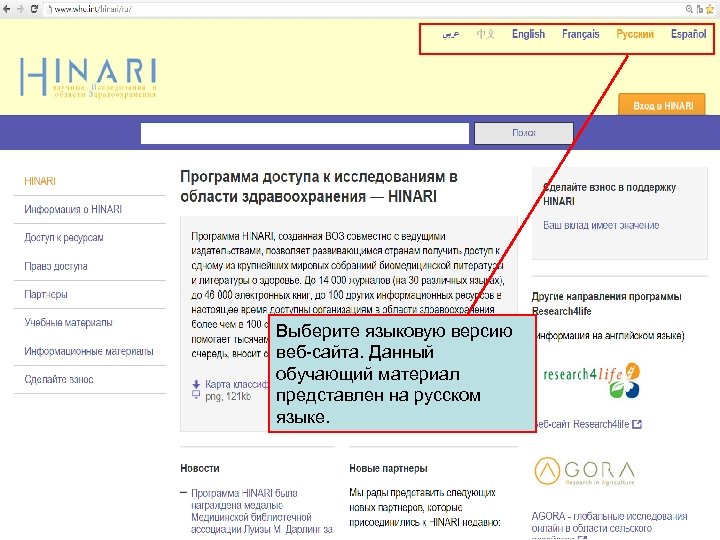This screenshot has height=540, width=720.
Task: Click the zoom magnifier icon in address bar
Action: coord(689,9)
